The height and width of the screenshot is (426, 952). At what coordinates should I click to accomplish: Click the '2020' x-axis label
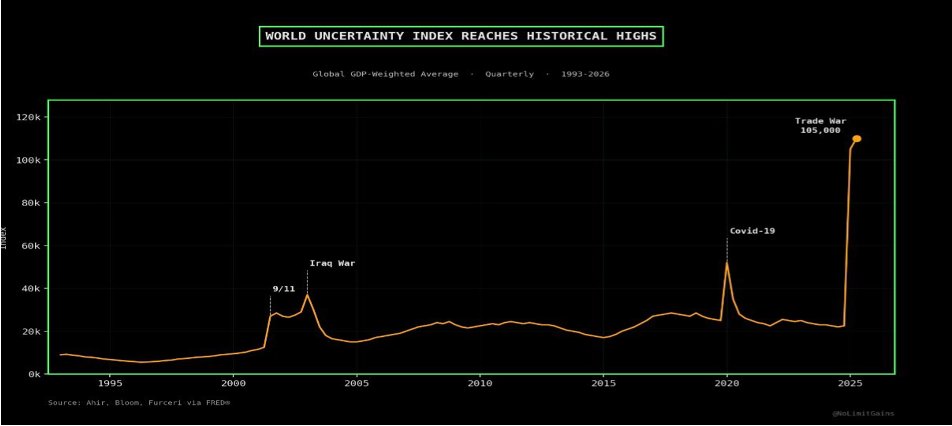coord(727,384)
